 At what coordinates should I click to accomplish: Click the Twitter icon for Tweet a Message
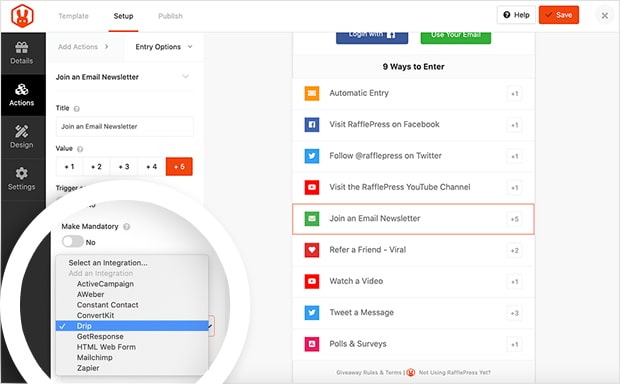312,312
